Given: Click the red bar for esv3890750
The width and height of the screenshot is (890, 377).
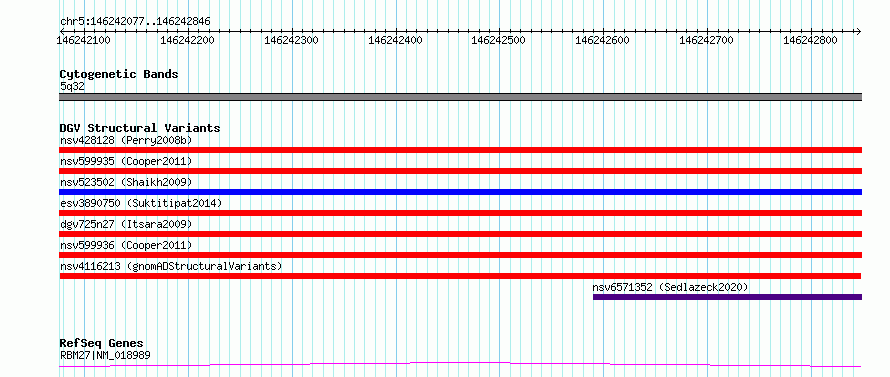Looking at the screenshot, I should click(460, 213).
